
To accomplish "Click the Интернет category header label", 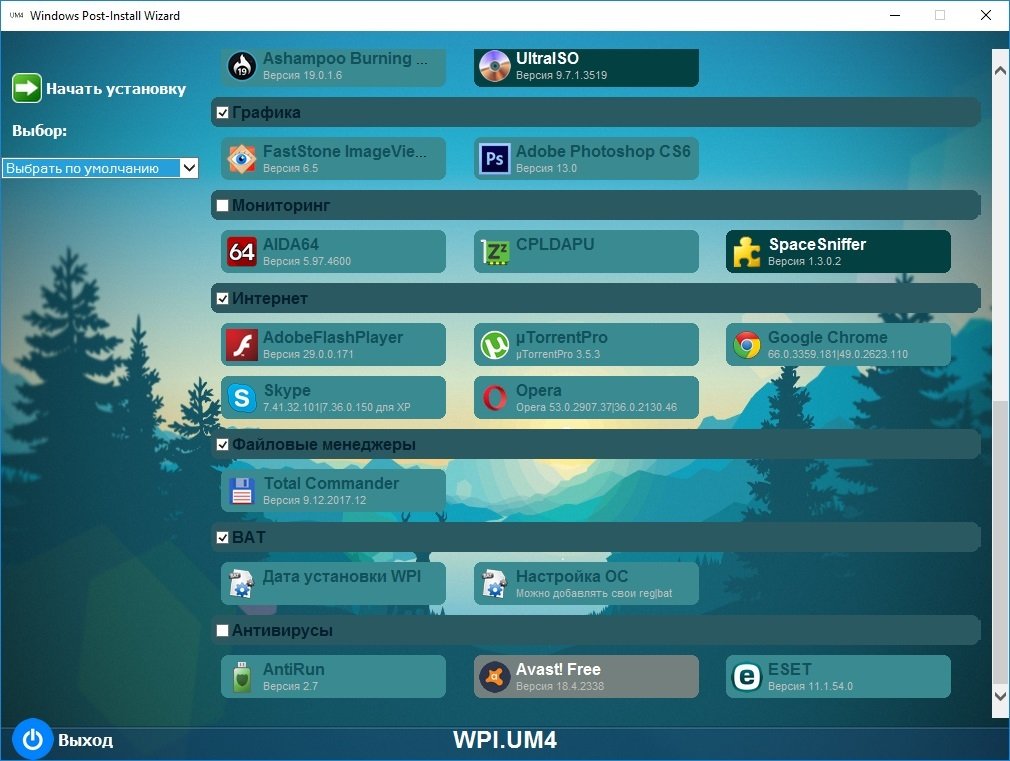I will (270, 298).
